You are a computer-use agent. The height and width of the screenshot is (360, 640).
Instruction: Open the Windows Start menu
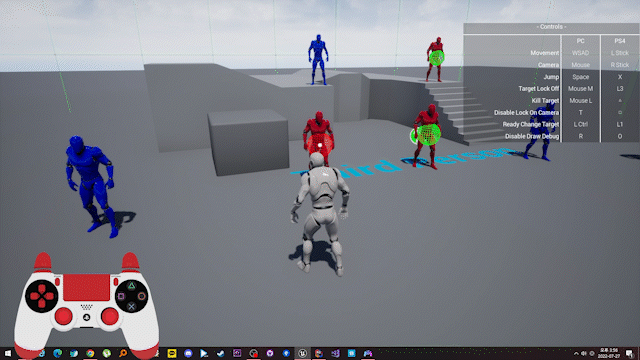(8, 353)
